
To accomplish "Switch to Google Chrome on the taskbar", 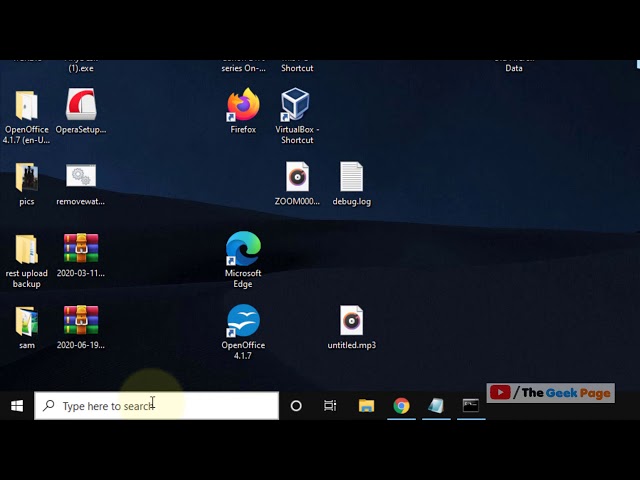I will point(401,406).
